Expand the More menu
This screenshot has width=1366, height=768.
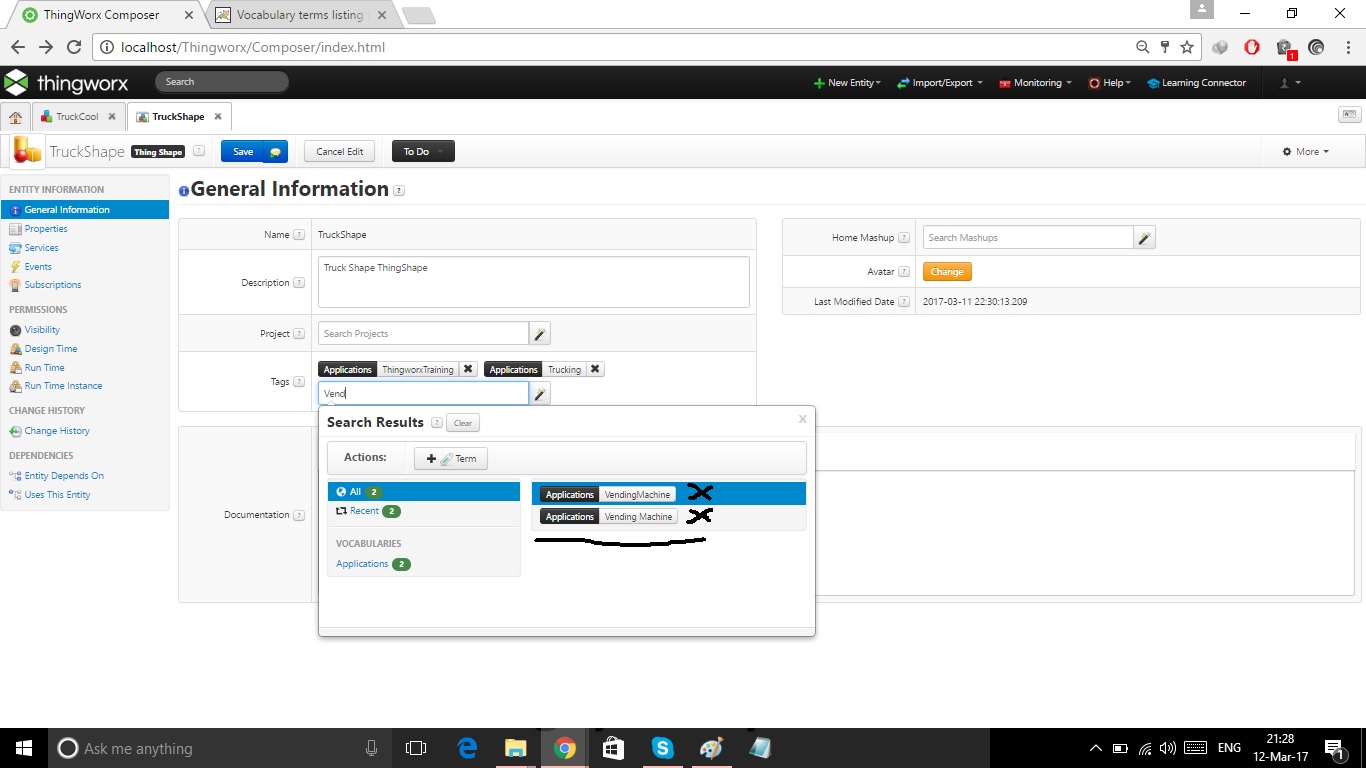[x=1306, y=152]
